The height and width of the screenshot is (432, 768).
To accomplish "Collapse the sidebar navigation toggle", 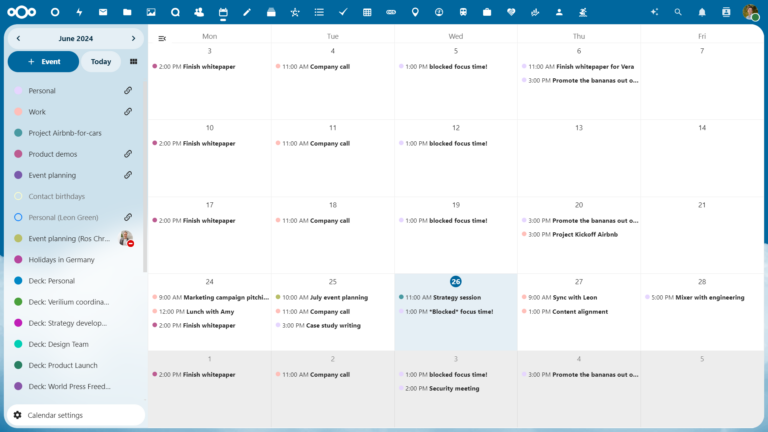I will click(x=162, y=38).
